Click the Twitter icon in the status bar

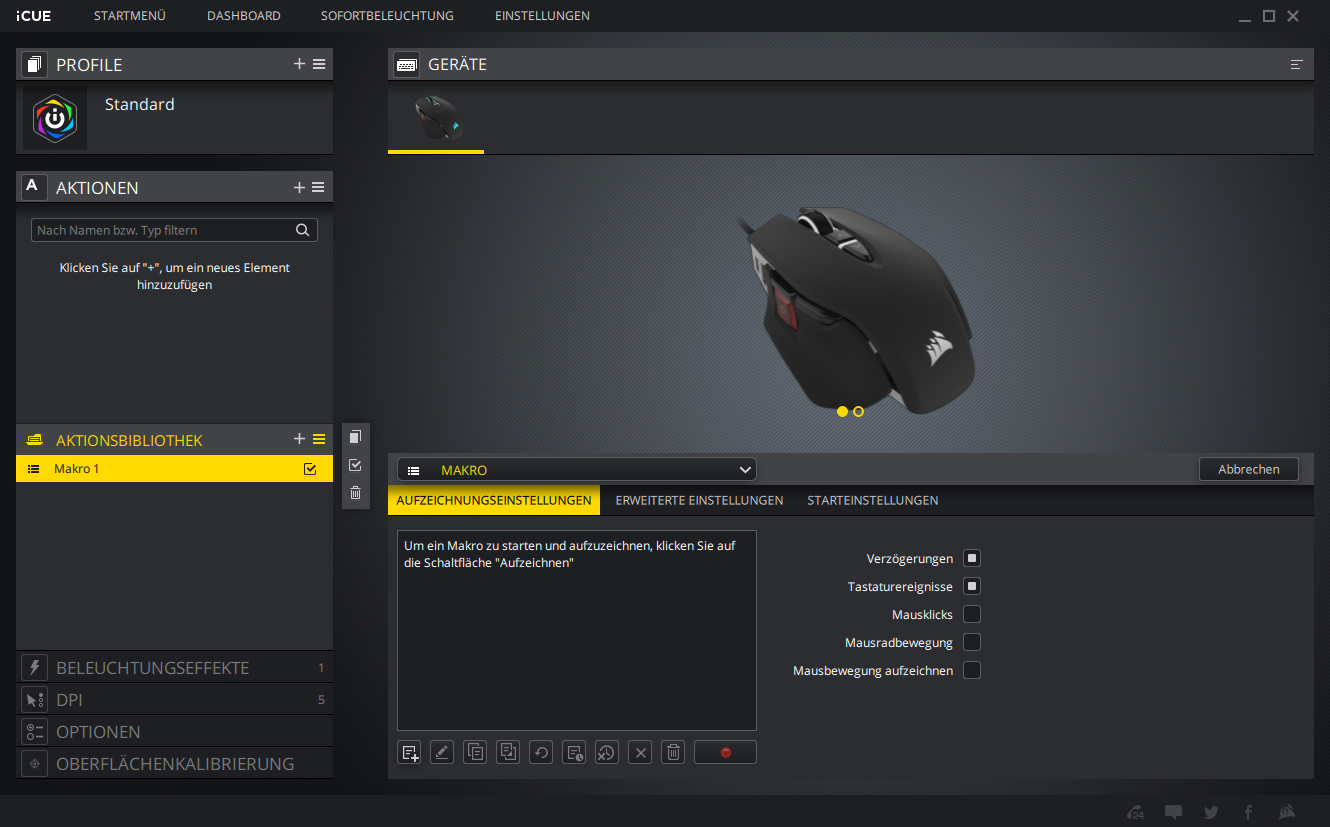pyautogui.click(x=1211, y=812)
